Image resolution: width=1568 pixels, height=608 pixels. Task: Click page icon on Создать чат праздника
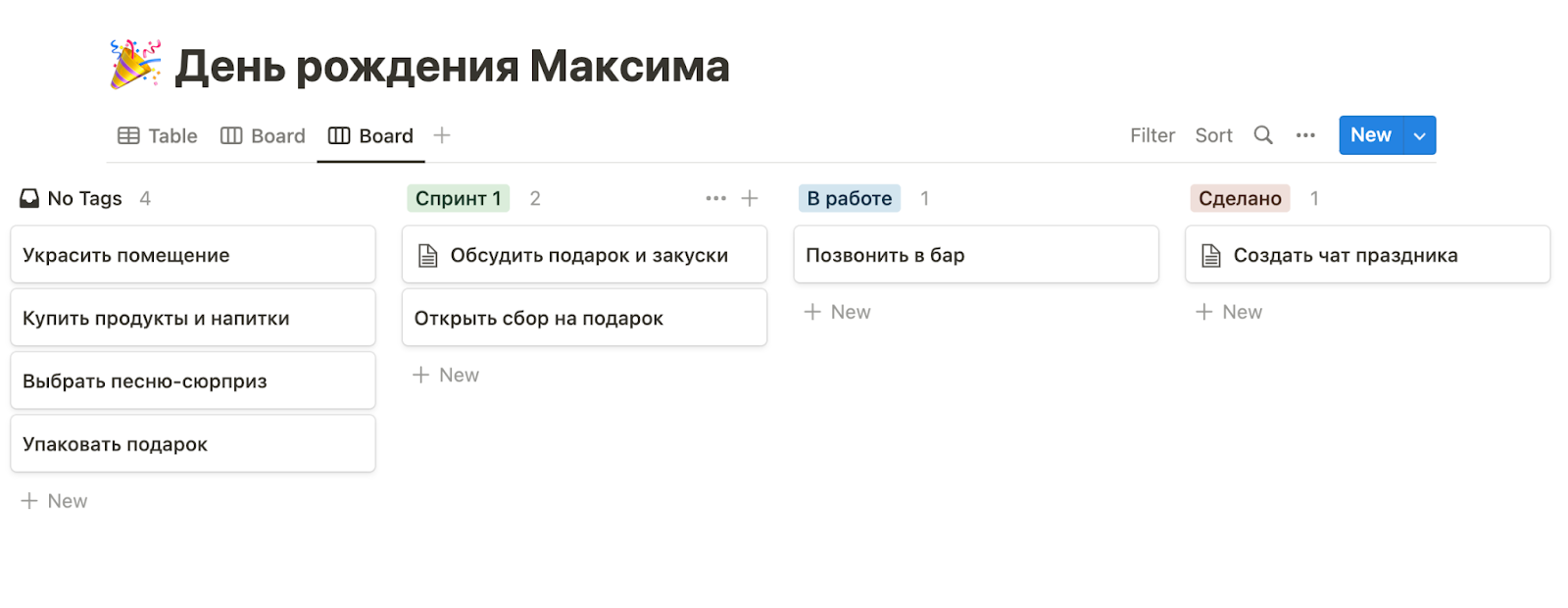(x=1211, y=256)
